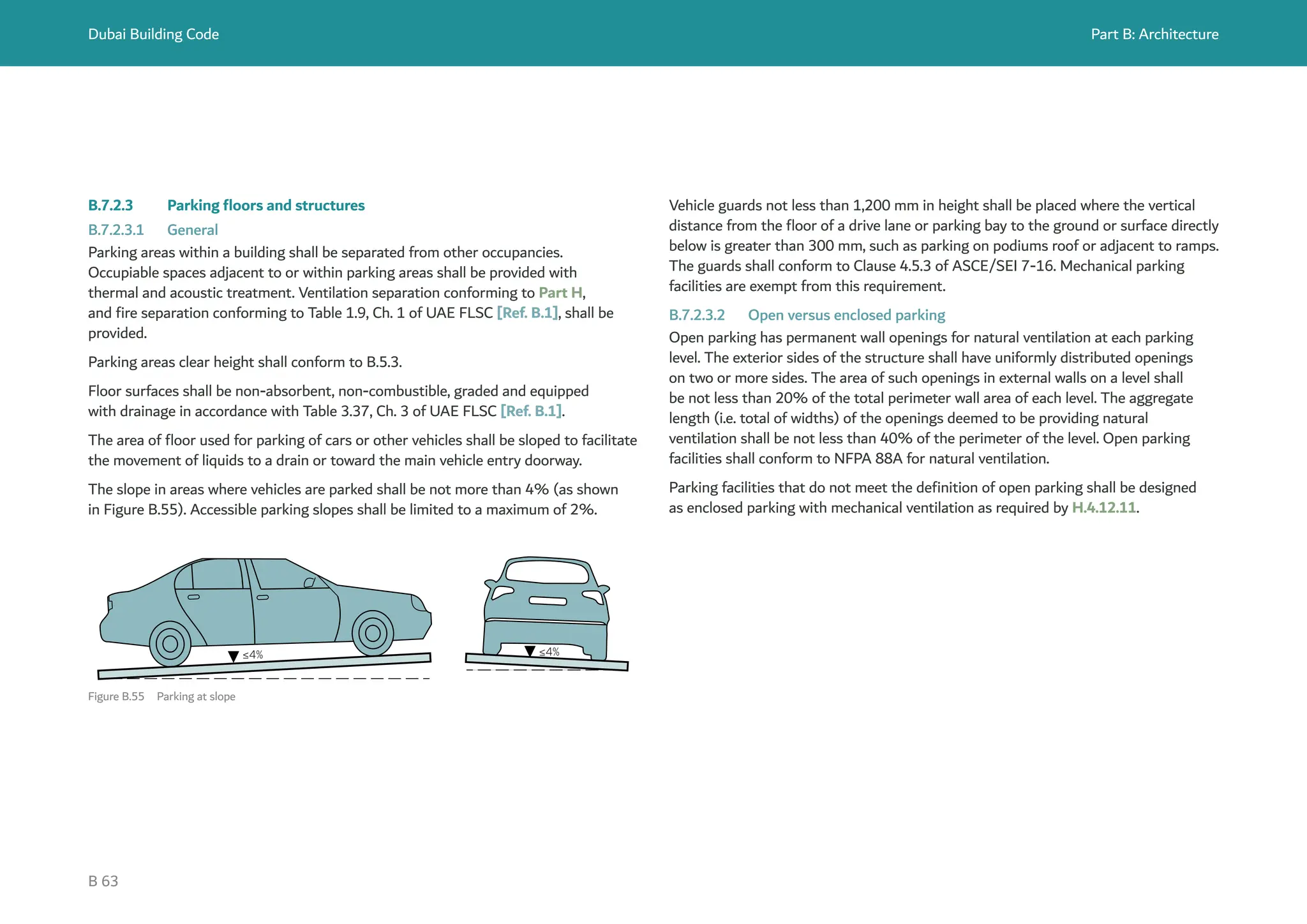Click the front wheel of the side-view car
The height and width of the screenshot is (924, 1307).
point(373,634)
